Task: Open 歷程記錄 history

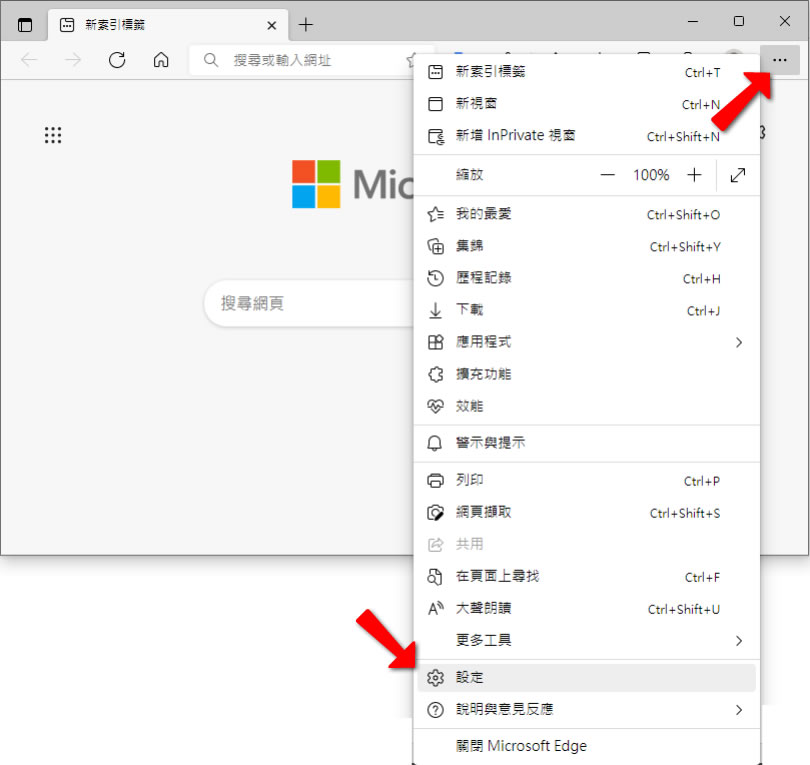Action: pyautogui.click(x=587, y=278)
